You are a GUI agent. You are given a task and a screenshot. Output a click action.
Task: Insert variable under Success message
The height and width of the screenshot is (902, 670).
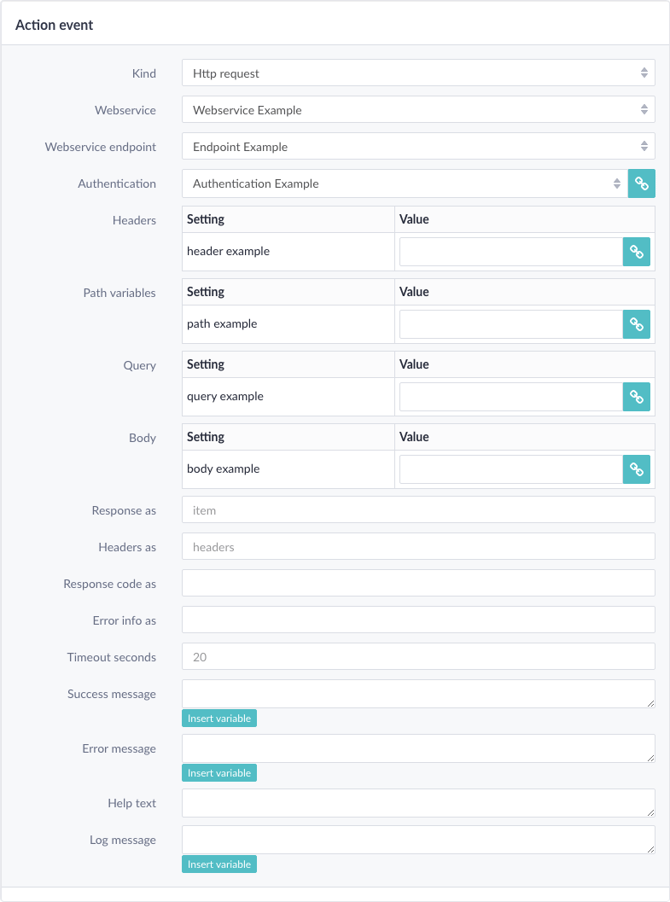point(219,718)
